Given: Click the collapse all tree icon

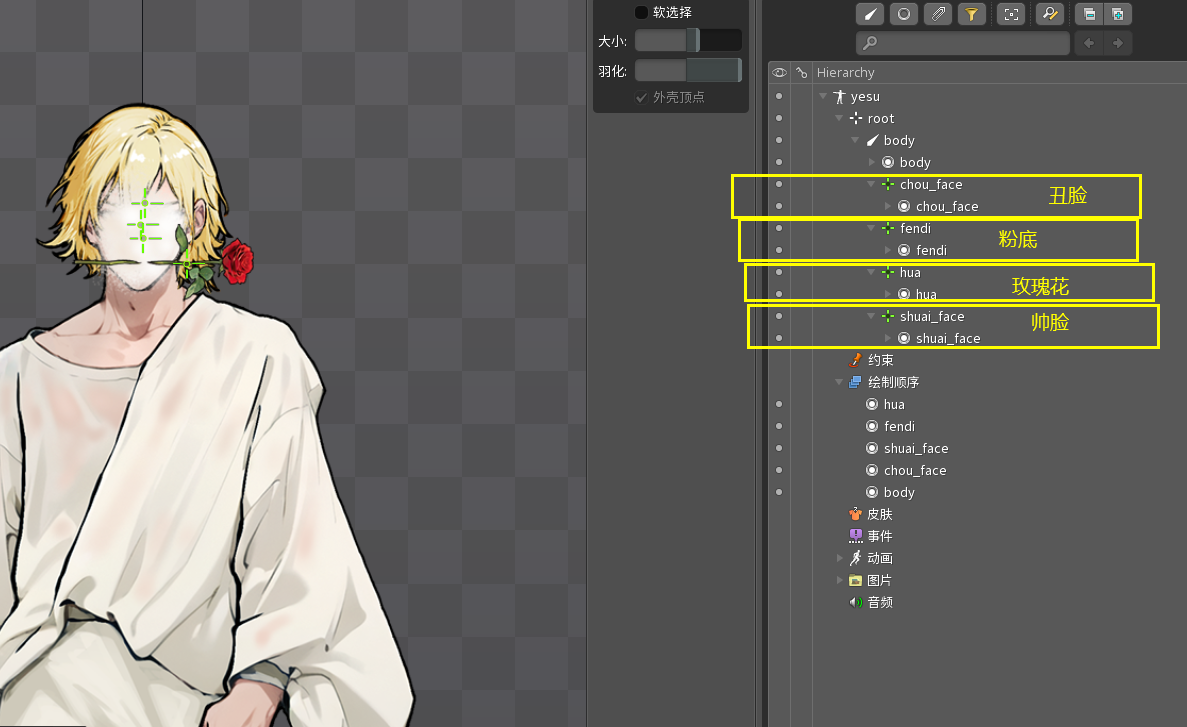Looking at the screenshot, I should [x=1087, y=14].
